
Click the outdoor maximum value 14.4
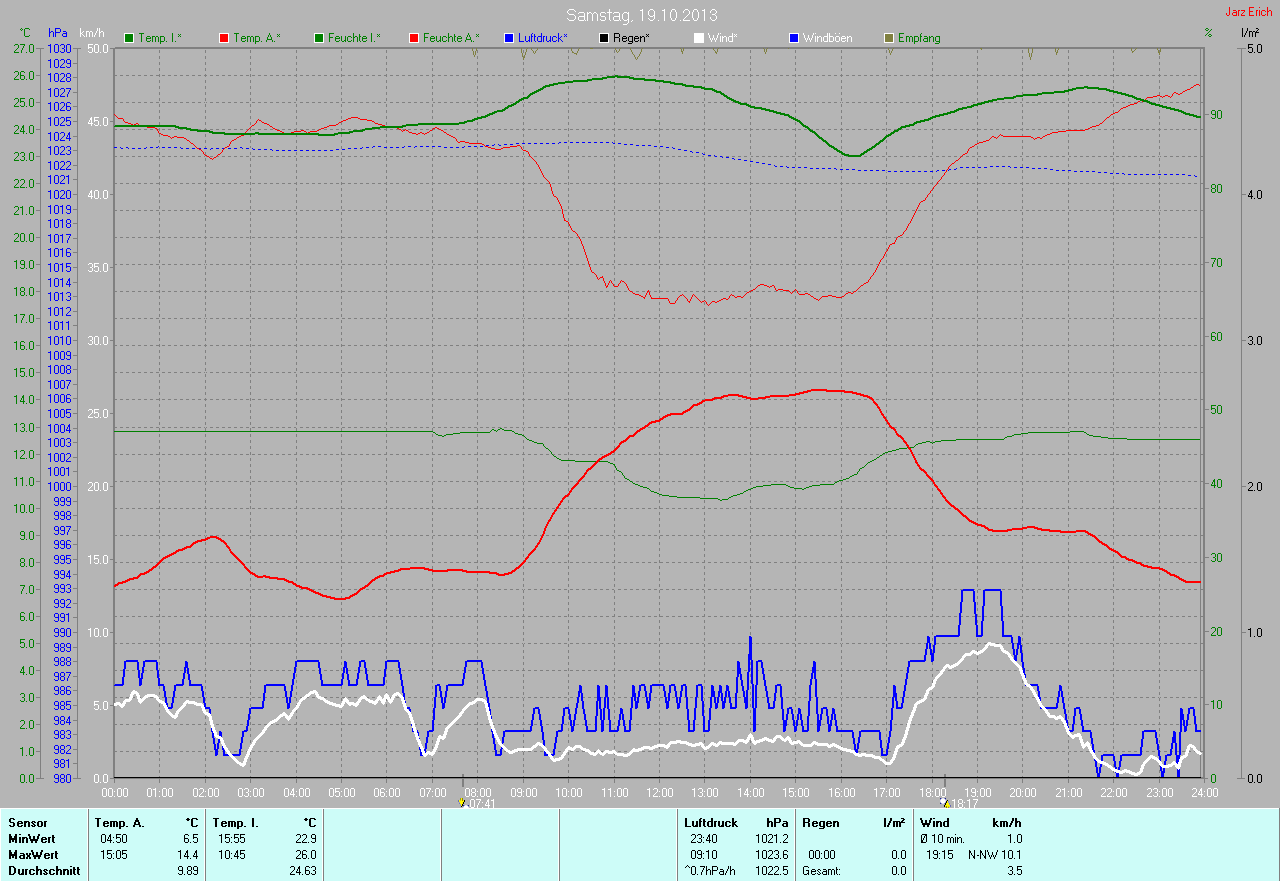pos(187,855)
